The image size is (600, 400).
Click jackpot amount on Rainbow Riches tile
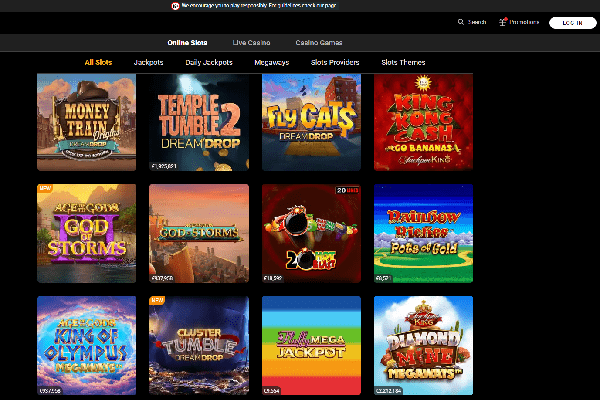383,278
